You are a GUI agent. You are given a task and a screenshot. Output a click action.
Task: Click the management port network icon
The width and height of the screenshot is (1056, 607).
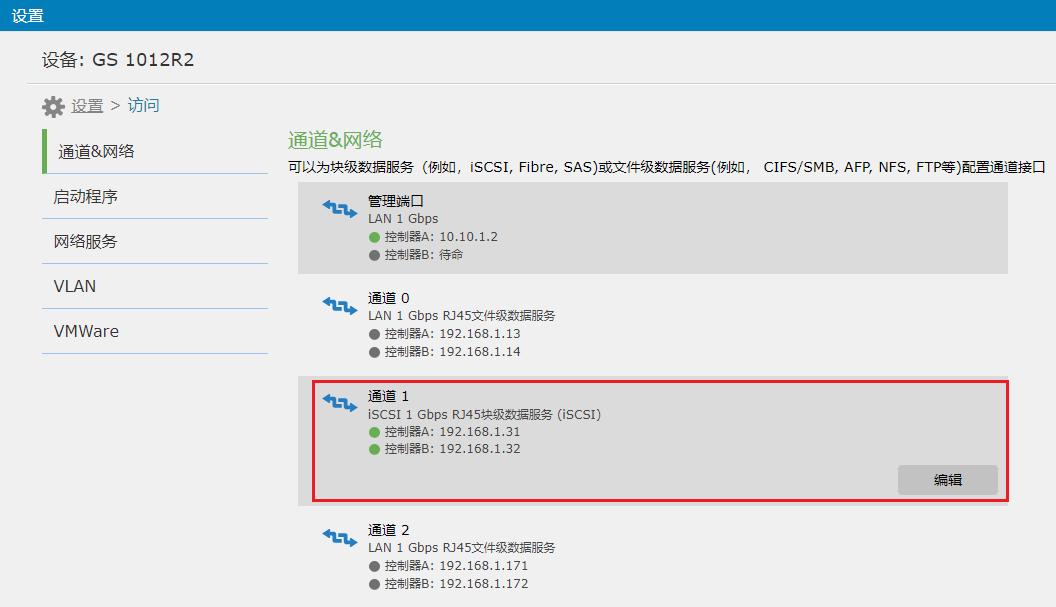(339, 207)
